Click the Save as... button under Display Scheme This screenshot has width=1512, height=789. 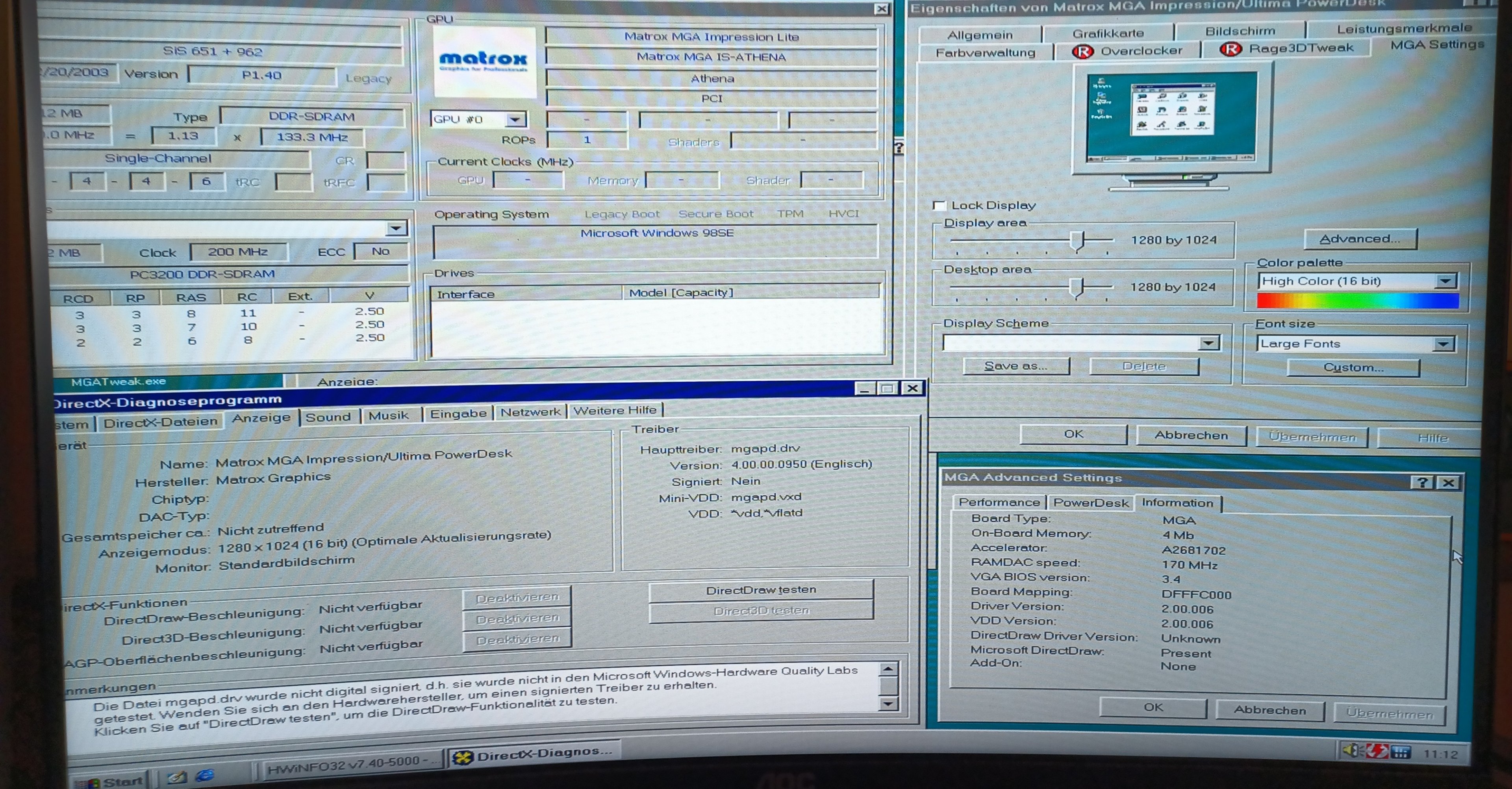tap(1015, 366)
